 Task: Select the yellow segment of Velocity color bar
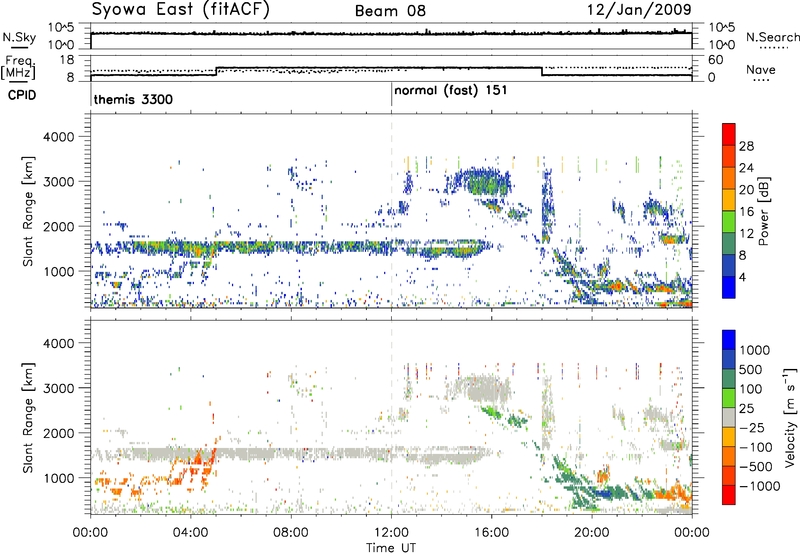[x=729, y=437]
